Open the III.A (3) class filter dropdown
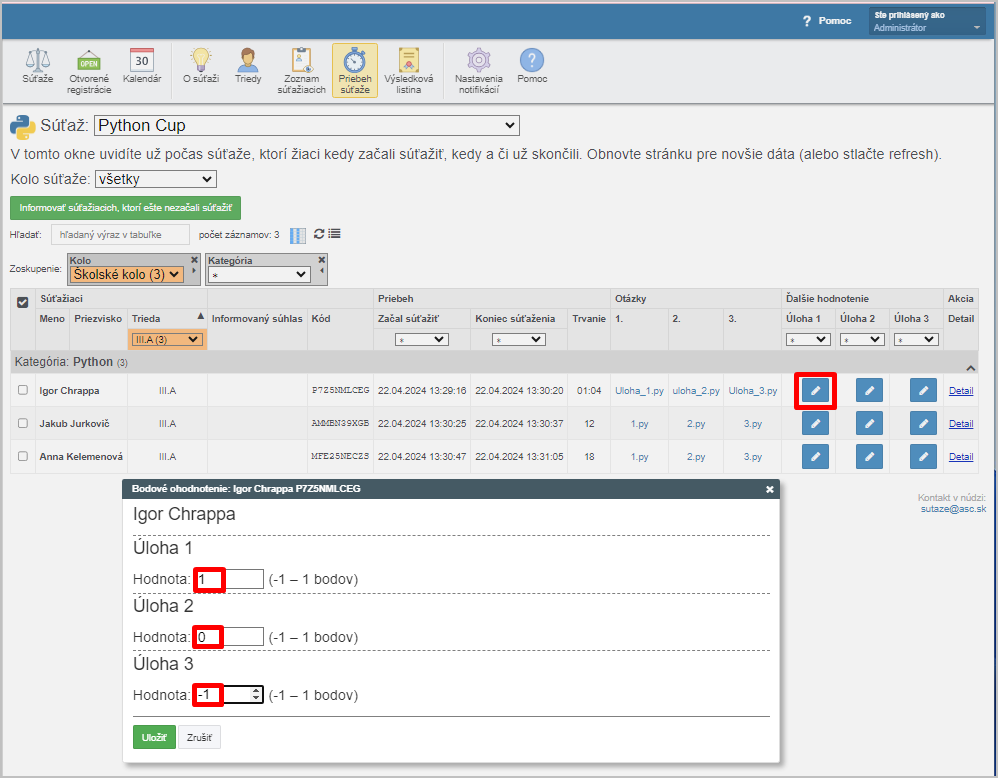 [x=167, y=339]
